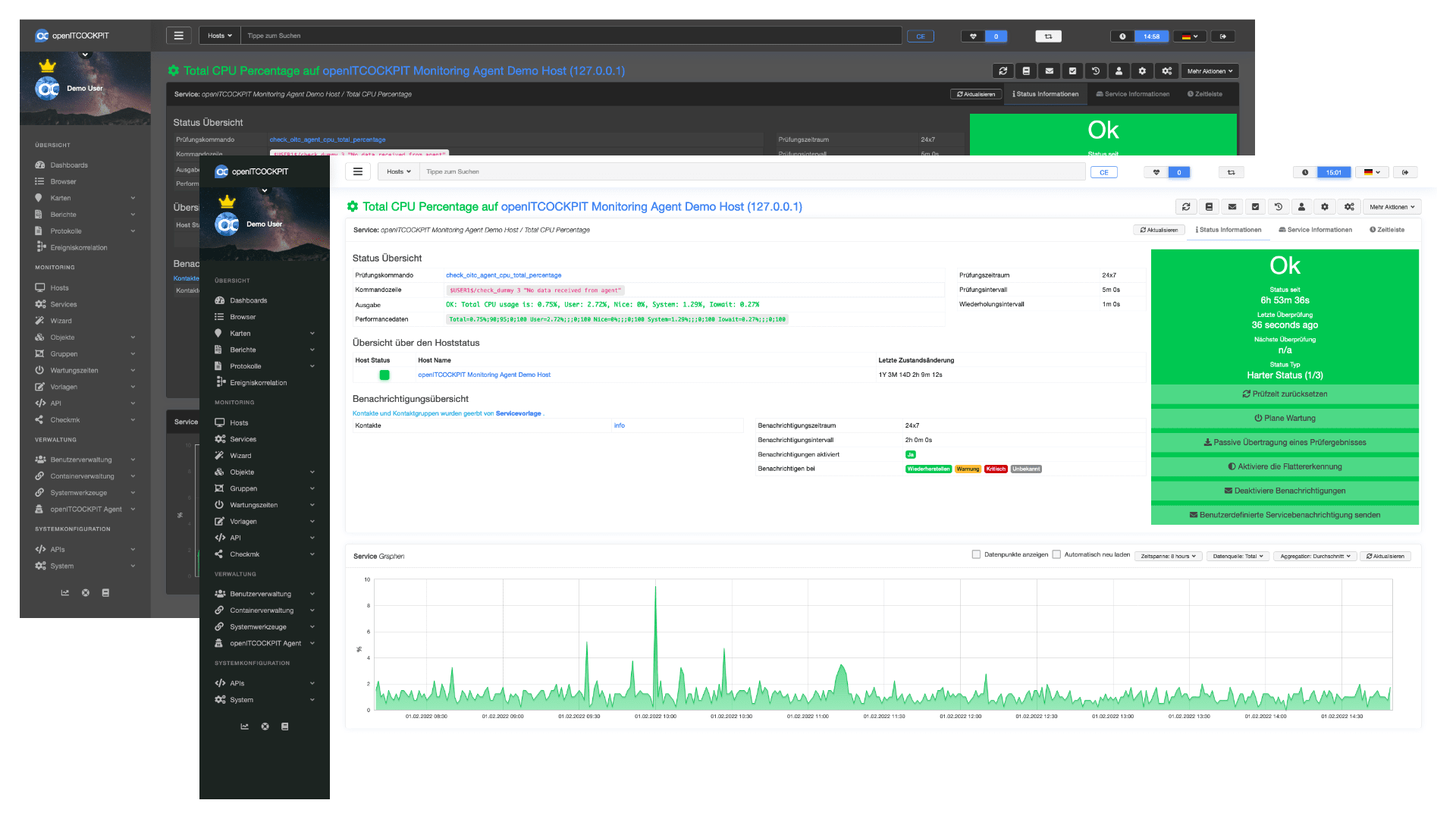Click the circular icon at the front sidebar's bottom

(x=265, y=726)
